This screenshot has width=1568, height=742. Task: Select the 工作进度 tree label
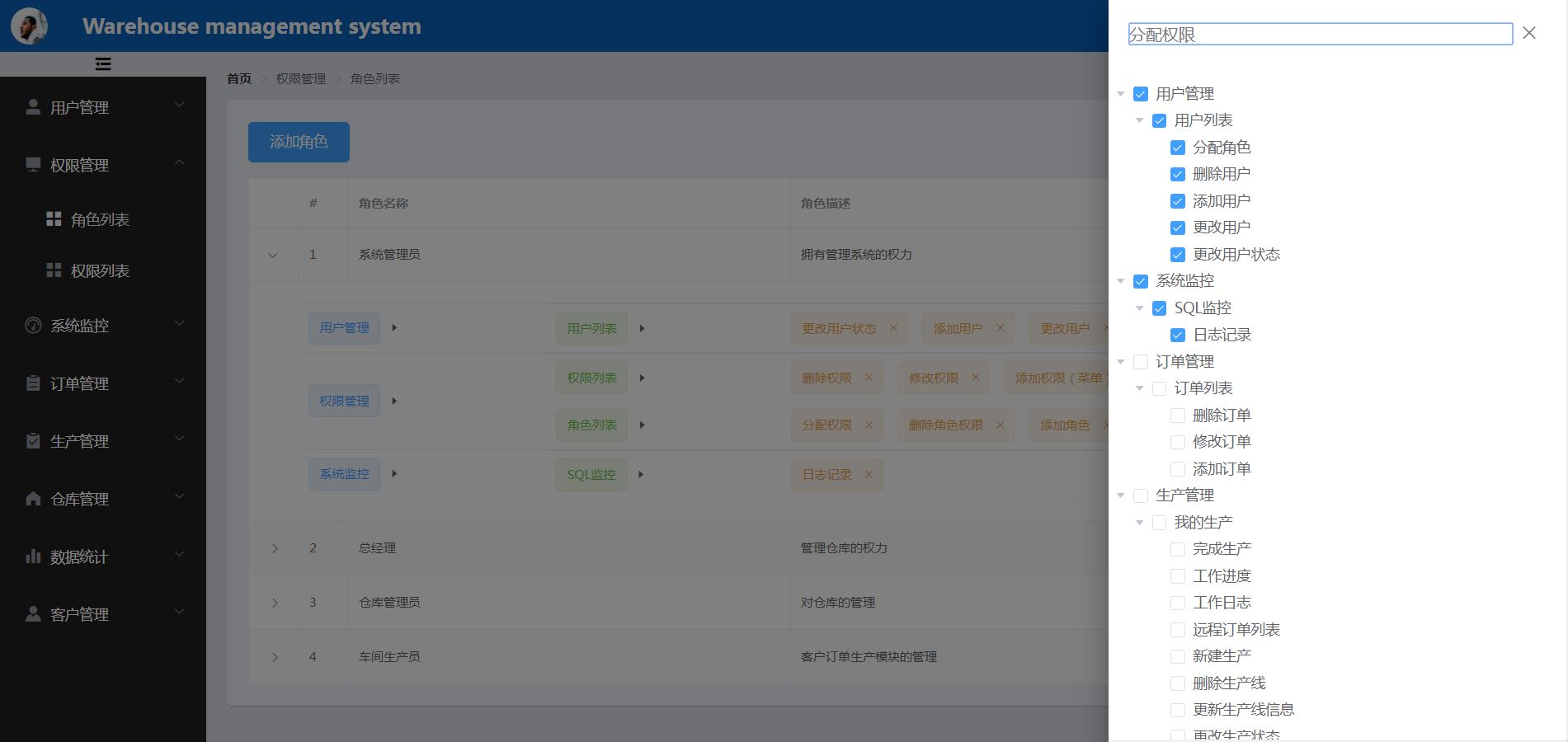tap(1222, 576)
